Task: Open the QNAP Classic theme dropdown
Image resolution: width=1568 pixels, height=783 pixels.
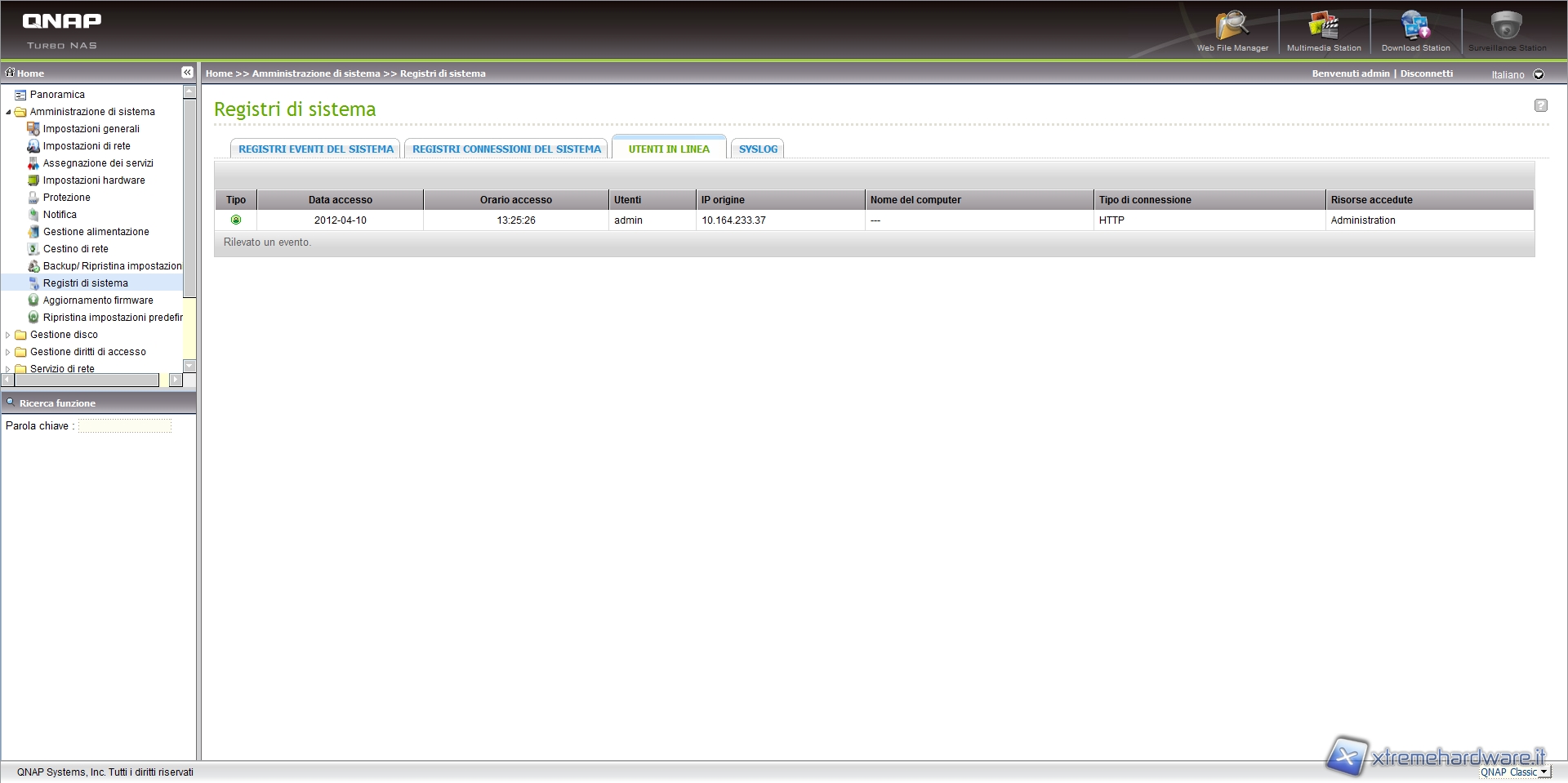Action: pyautogui.click(x=1543, y=772)
